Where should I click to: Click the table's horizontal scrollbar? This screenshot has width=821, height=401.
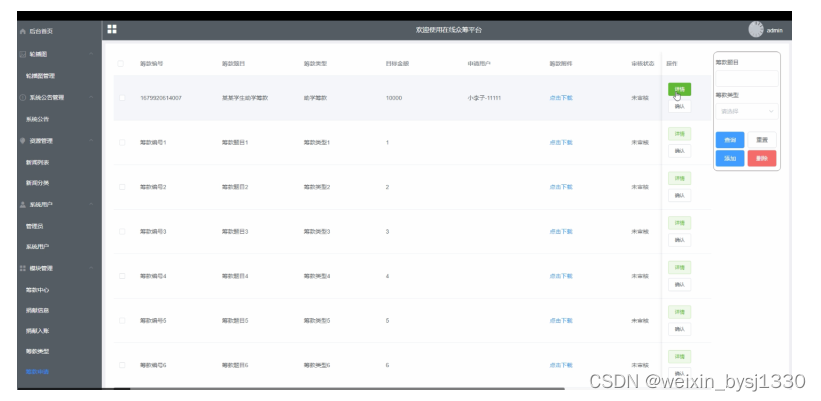347,388
